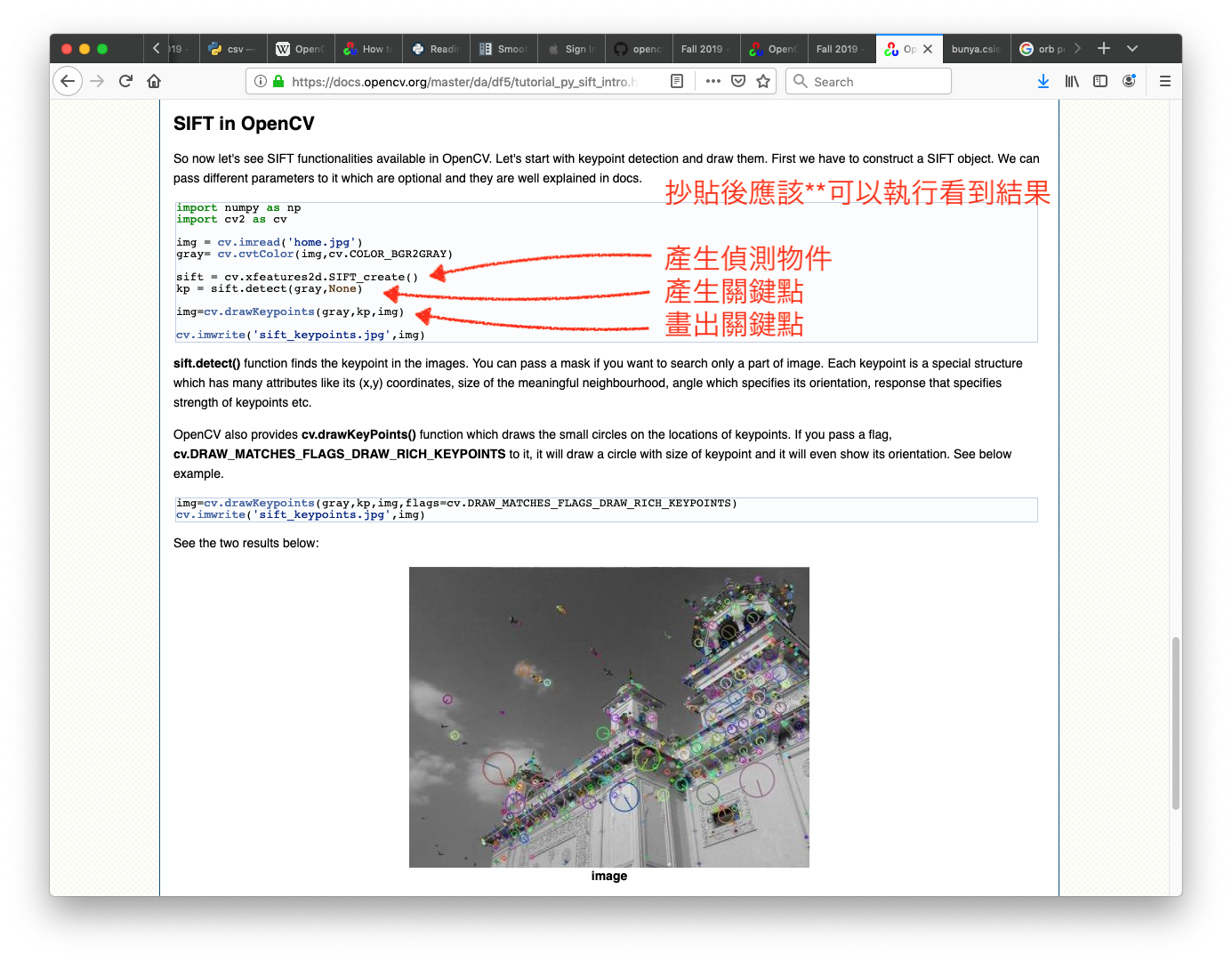Open the downloads panel
1232x962 pixels.
(1043, 81)
